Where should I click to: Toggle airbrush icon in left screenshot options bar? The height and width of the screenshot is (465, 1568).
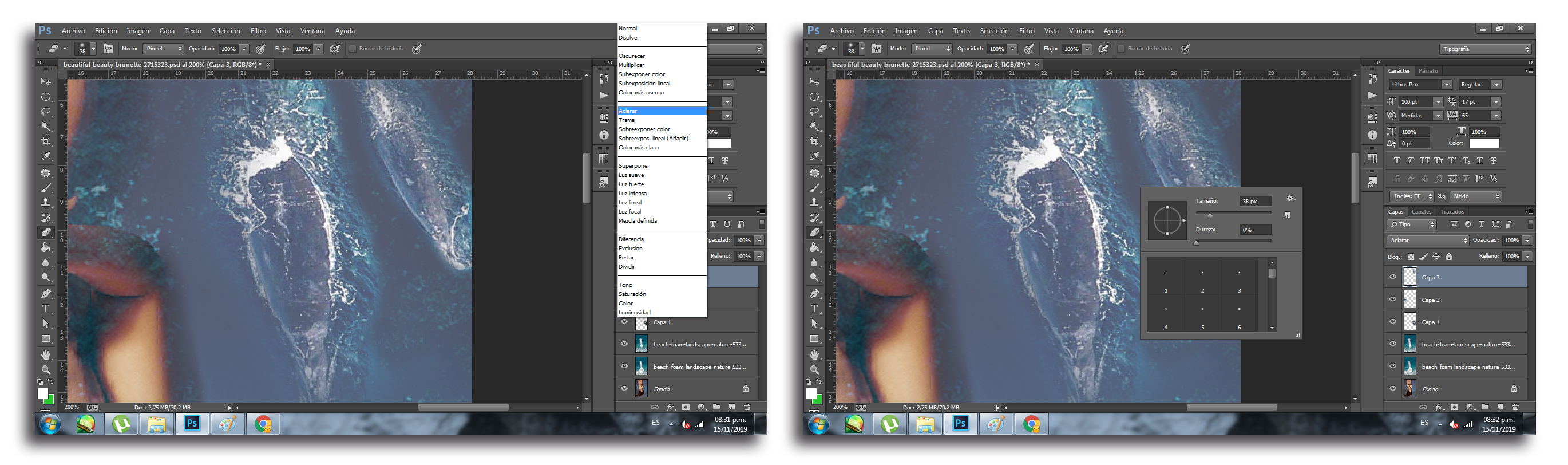point(335,49)
